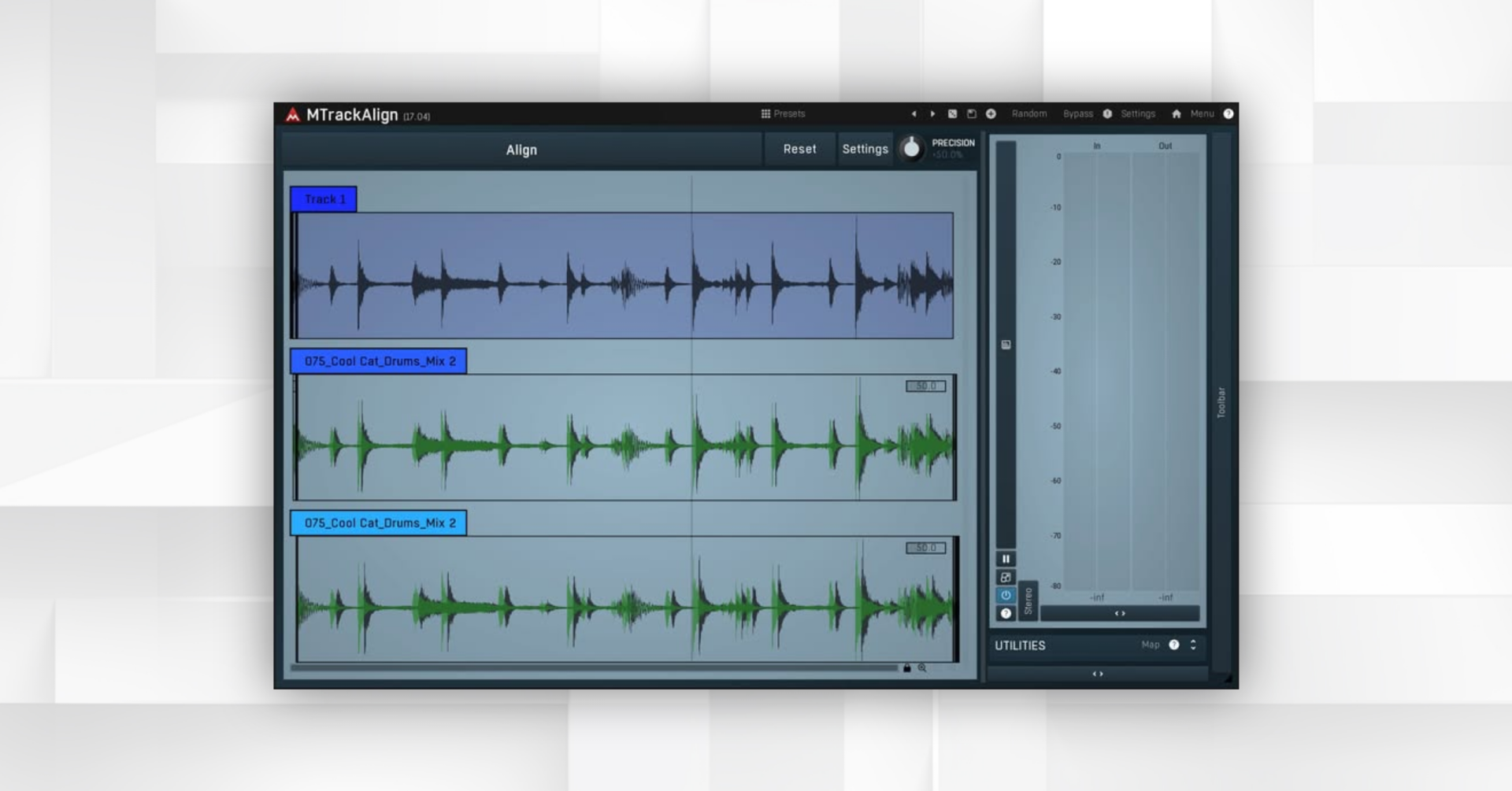
Task: Click the vertical Stereo button
Action: click(1028, 601)
